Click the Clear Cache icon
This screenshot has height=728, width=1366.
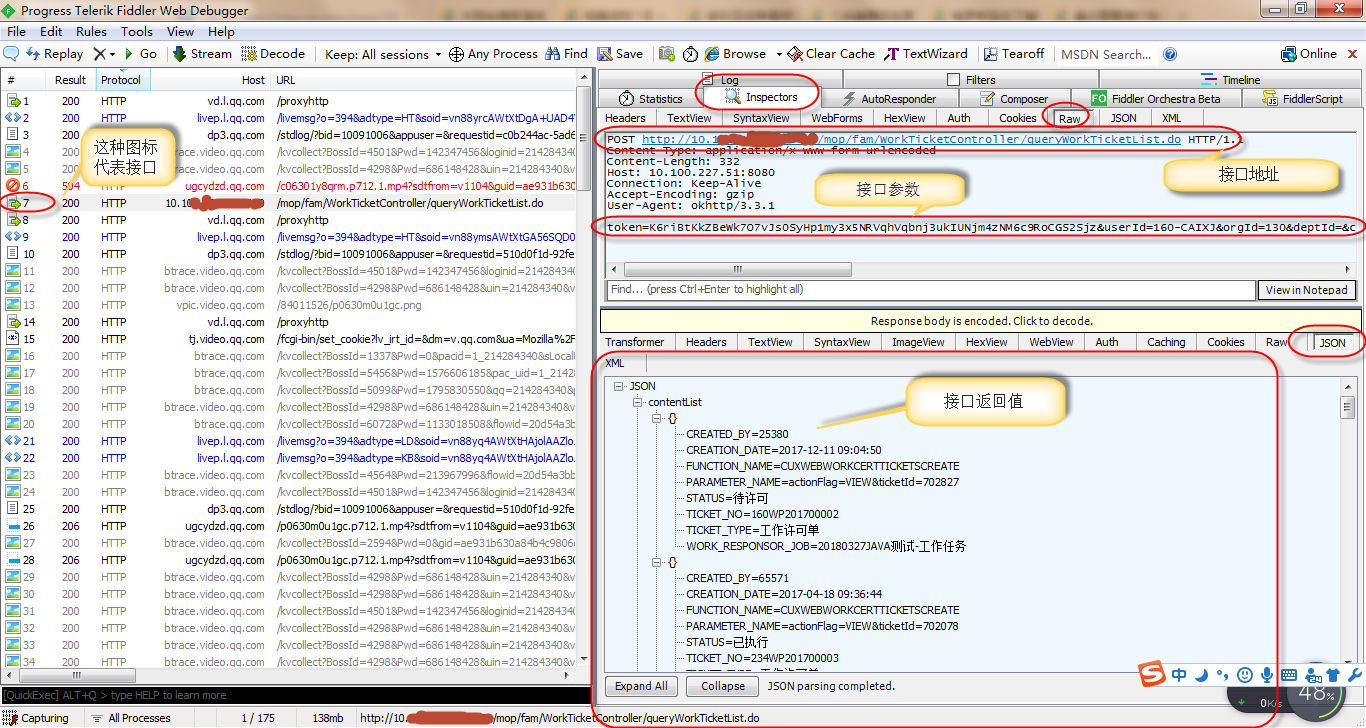point(795,53)
